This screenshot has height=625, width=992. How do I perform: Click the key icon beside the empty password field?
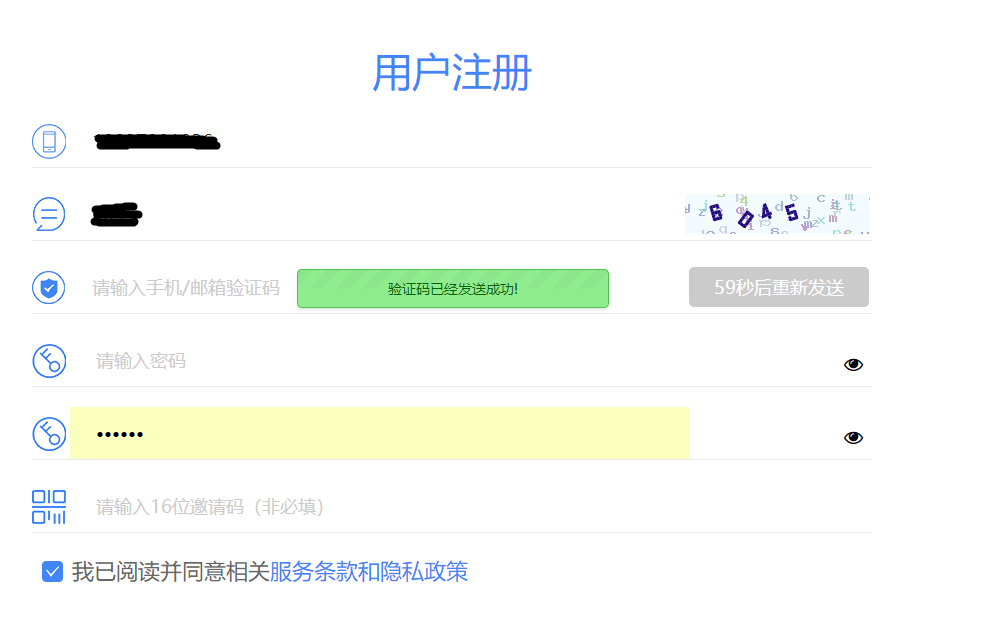(x=48, y=361)
